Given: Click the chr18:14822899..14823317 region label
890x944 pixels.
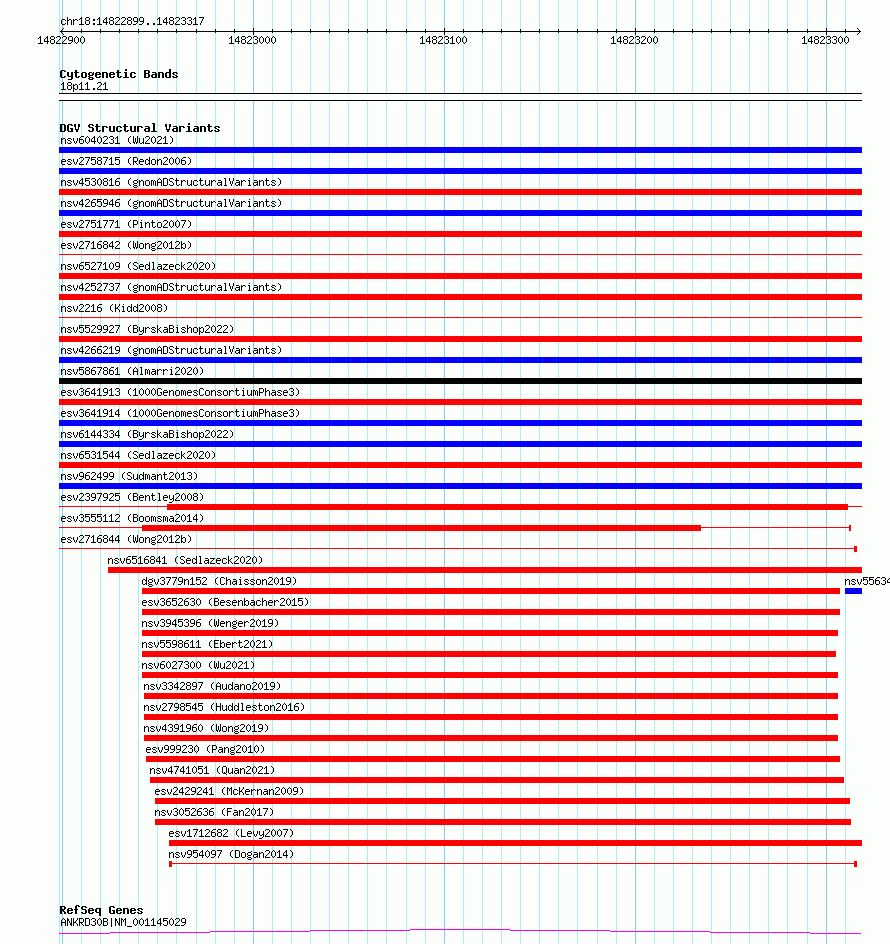Looking at the screenshot, I should (132, 21).
